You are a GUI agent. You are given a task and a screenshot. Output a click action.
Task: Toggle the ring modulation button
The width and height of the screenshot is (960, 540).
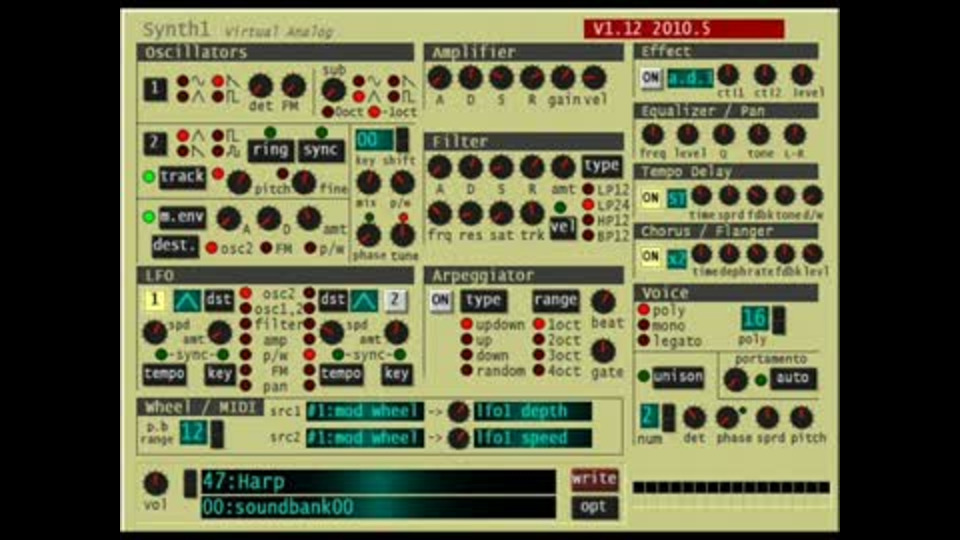[271, 151]
